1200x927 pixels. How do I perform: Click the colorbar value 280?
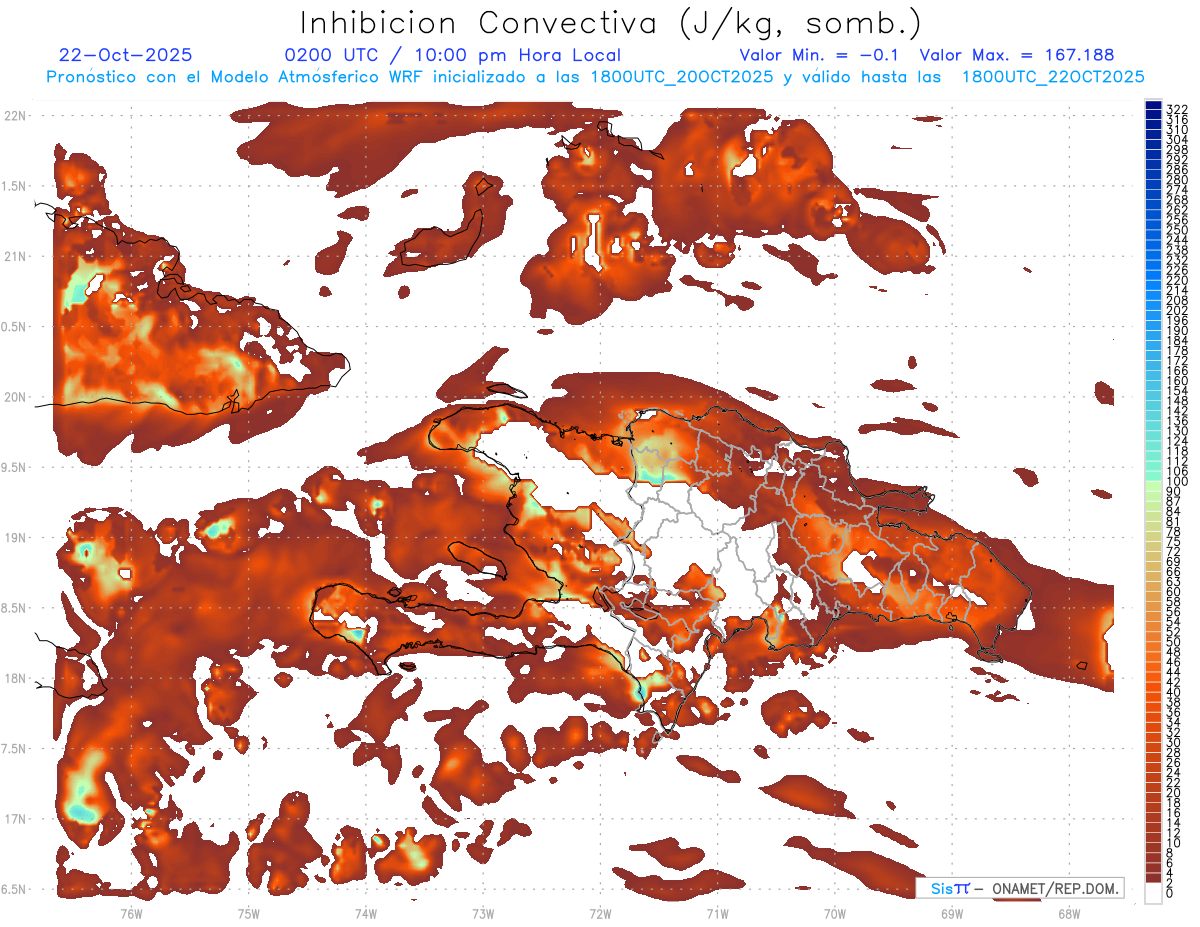[1176, 179]
